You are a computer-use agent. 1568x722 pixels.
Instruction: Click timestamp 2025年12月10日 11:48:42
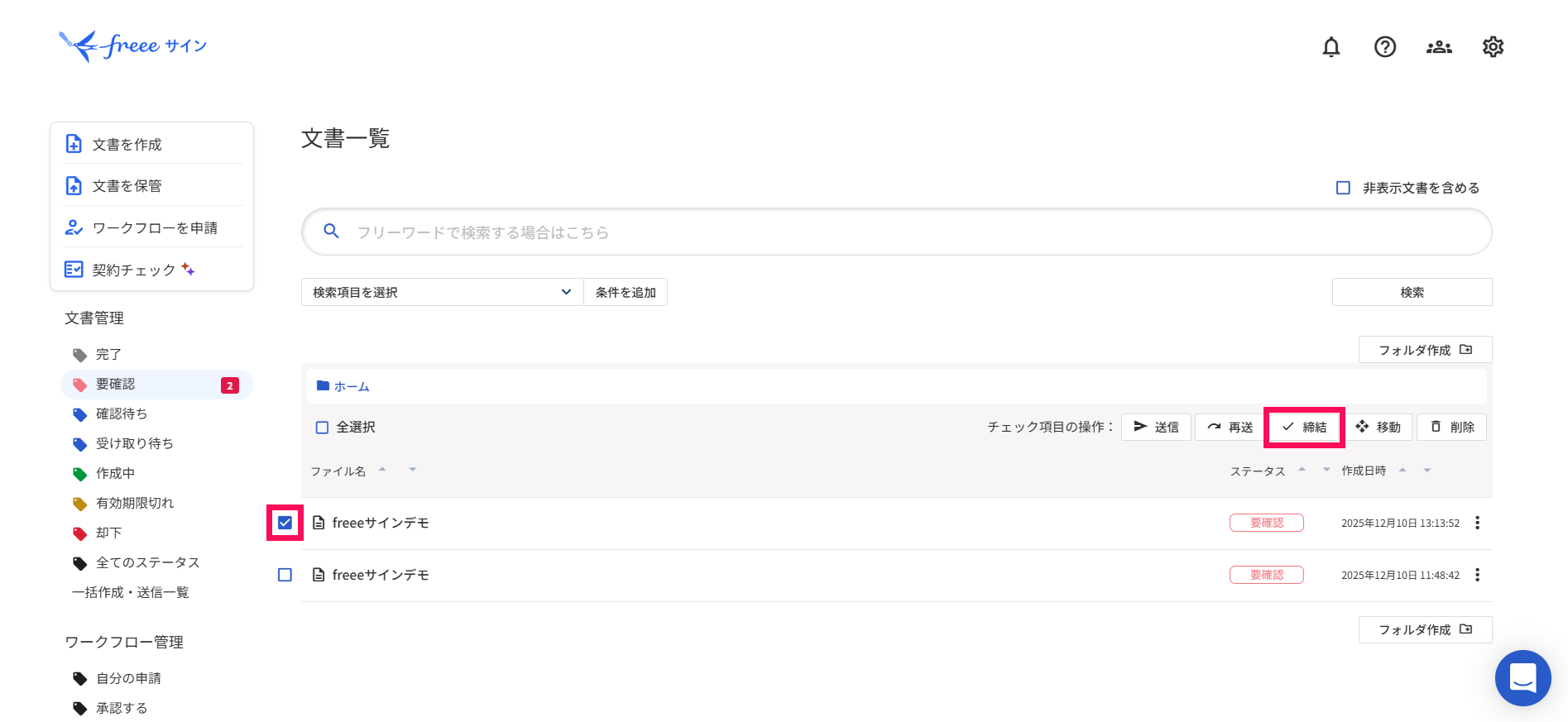[1400, 575]
